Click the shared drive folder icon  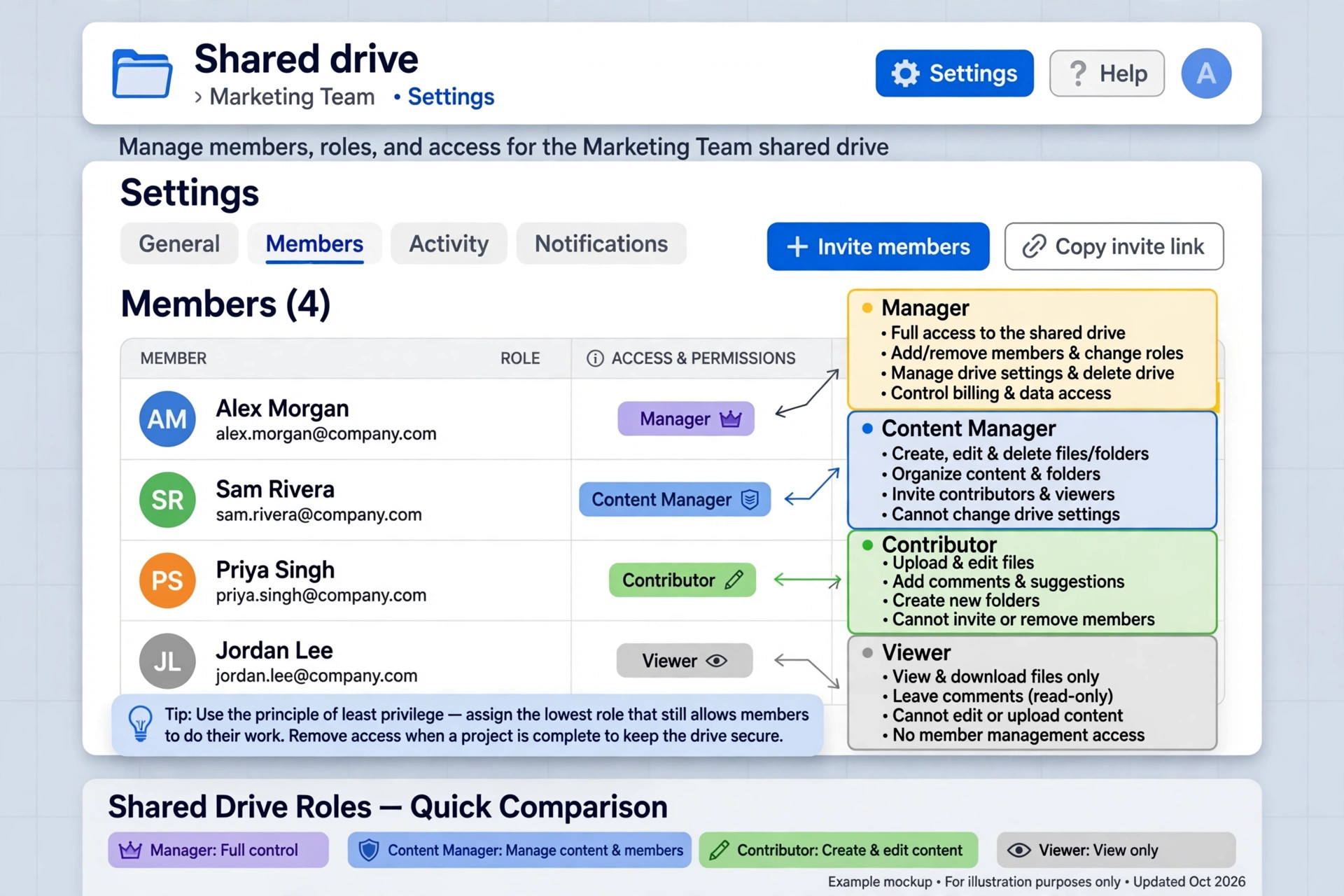click(142, 73)
